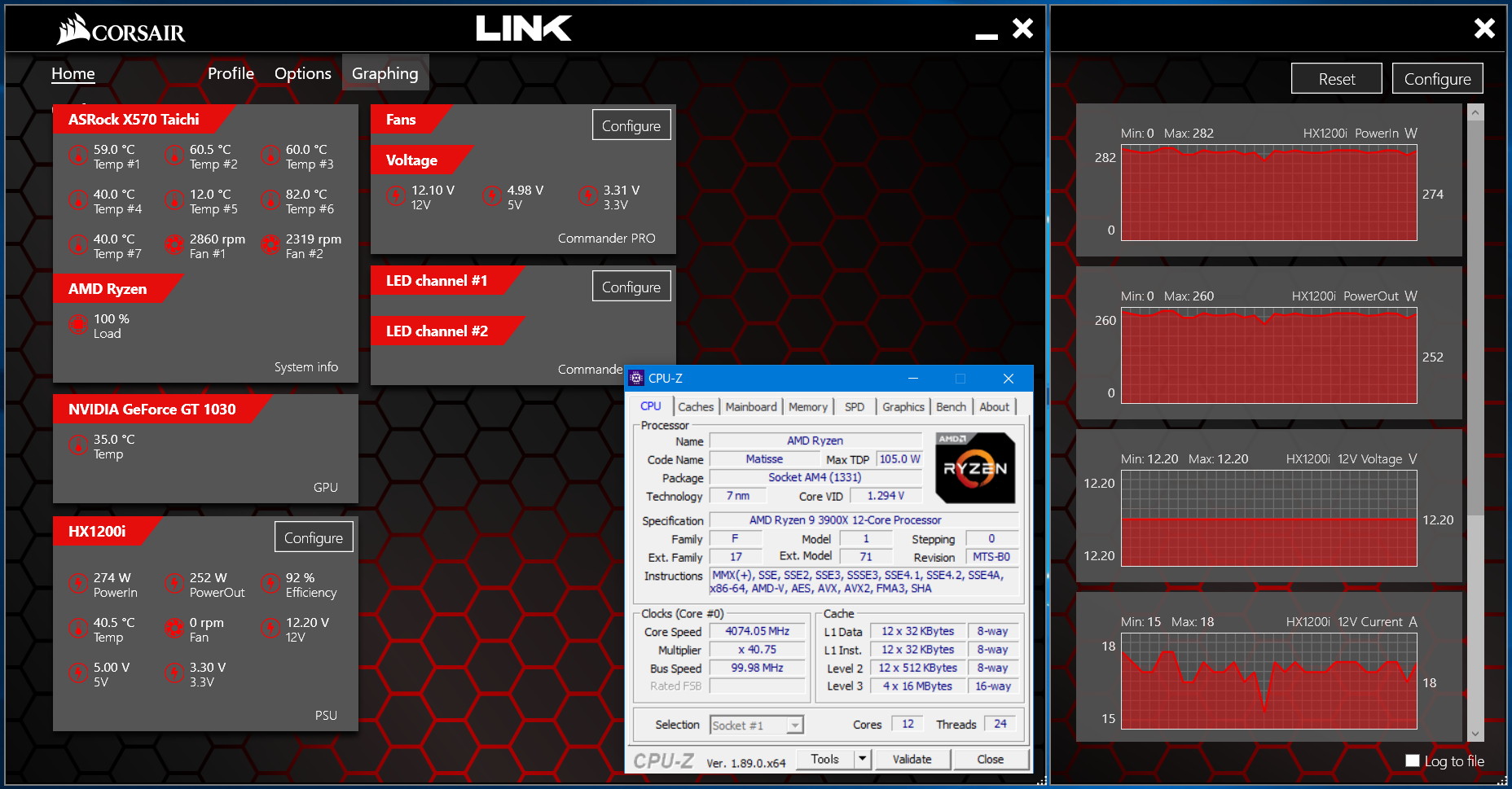Click the Temp #2 thermometer icon
Screen dimensions: 1512x789
tap(174, 155)
